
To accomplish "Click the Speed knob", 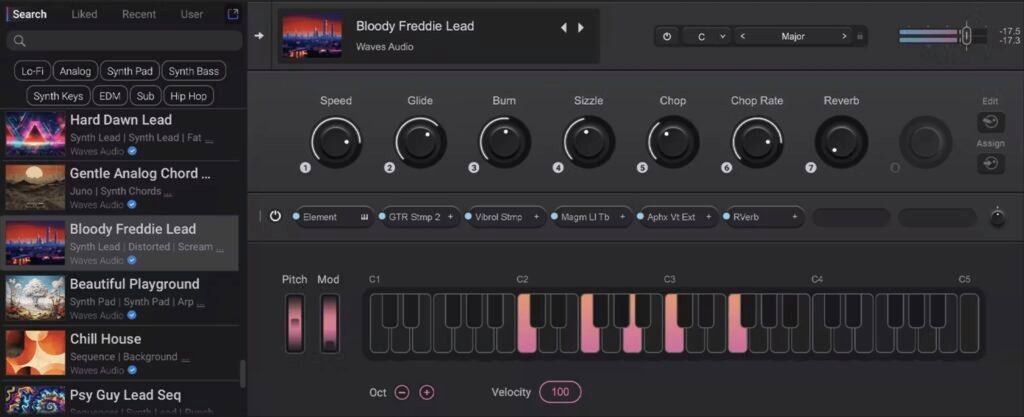I will 336,142.
